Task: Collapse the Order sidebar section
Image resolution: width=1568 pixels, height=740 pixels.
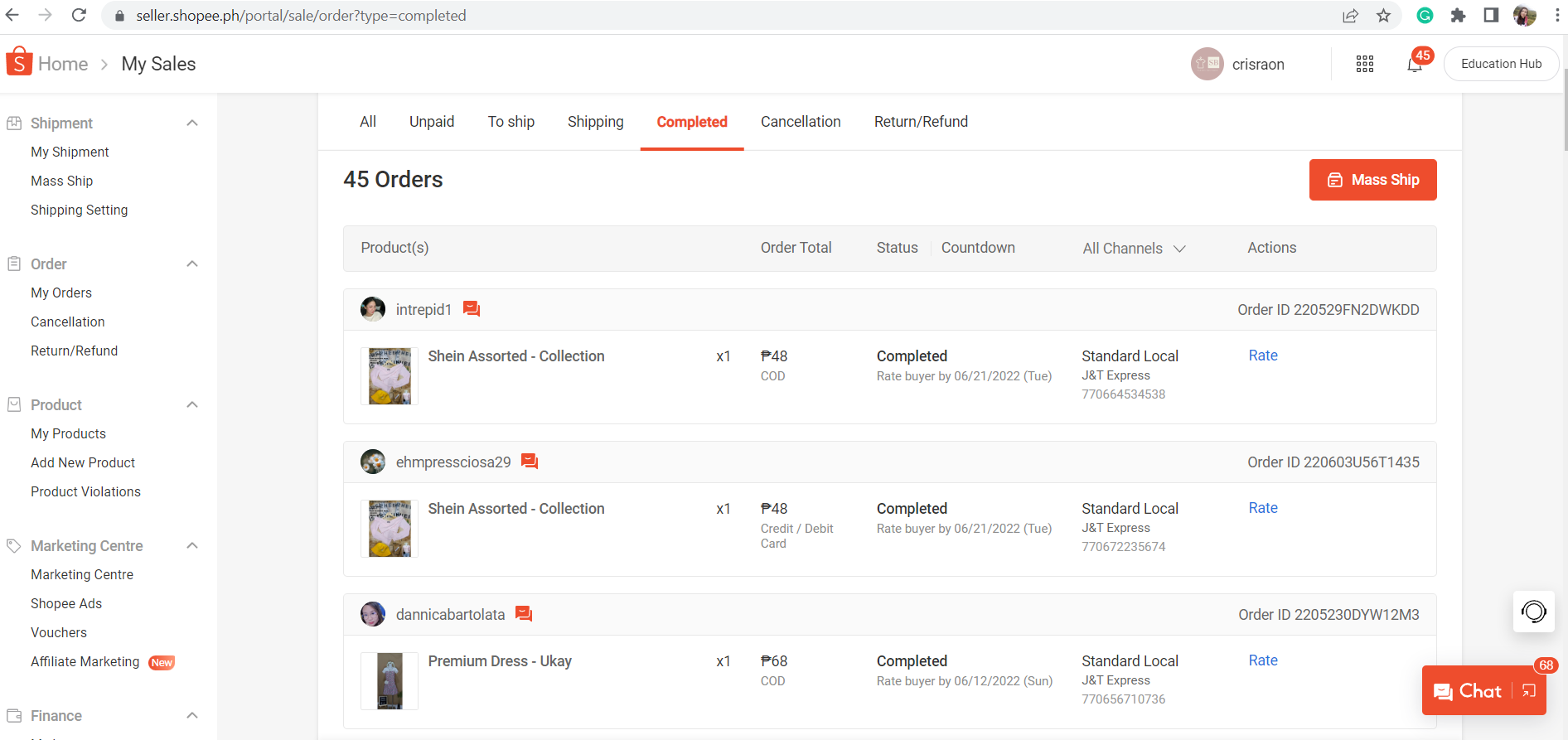Action: pos(192,264)
